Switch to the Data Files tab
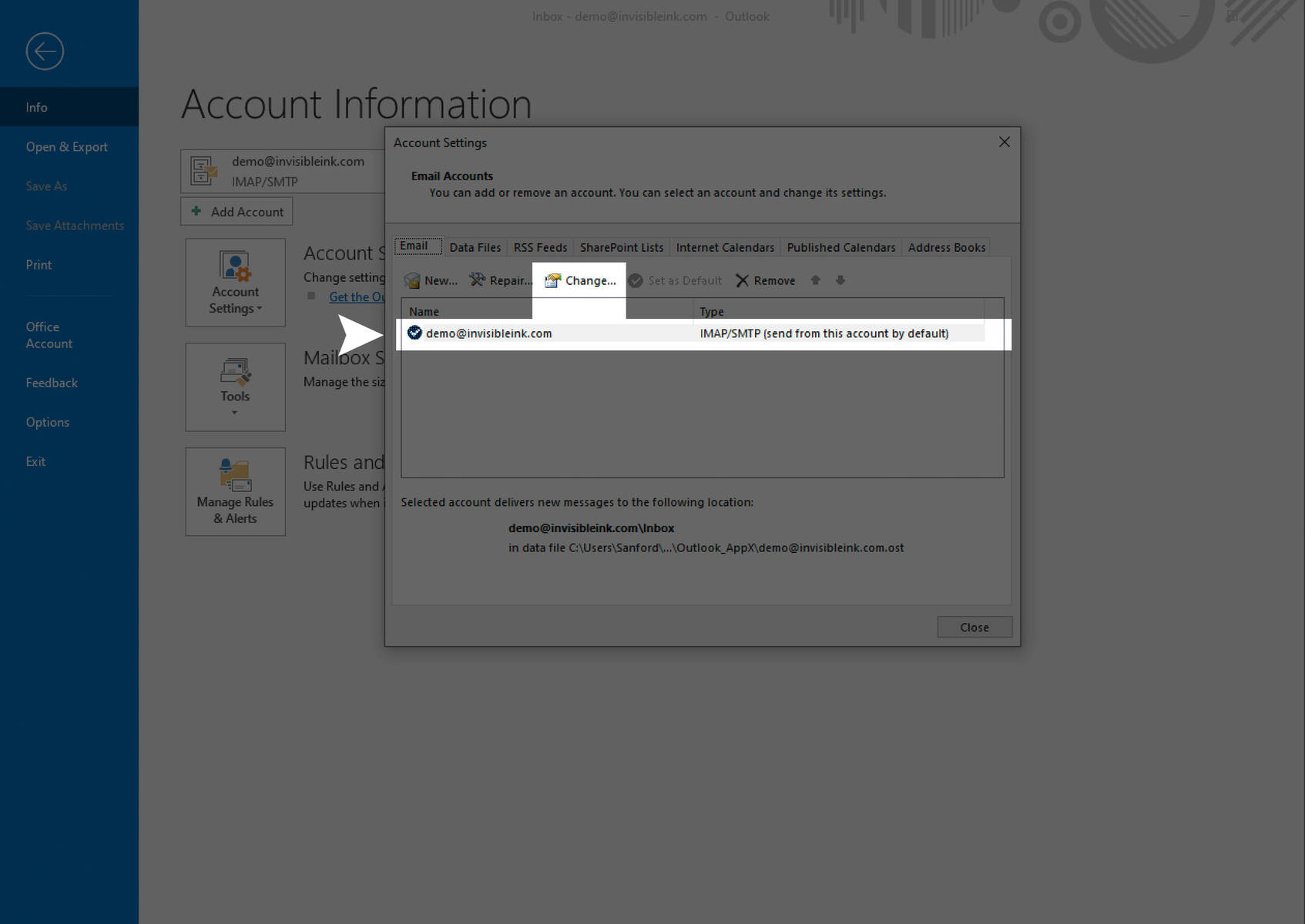This screenshot has height=924, width=1305. pos(475,247)
